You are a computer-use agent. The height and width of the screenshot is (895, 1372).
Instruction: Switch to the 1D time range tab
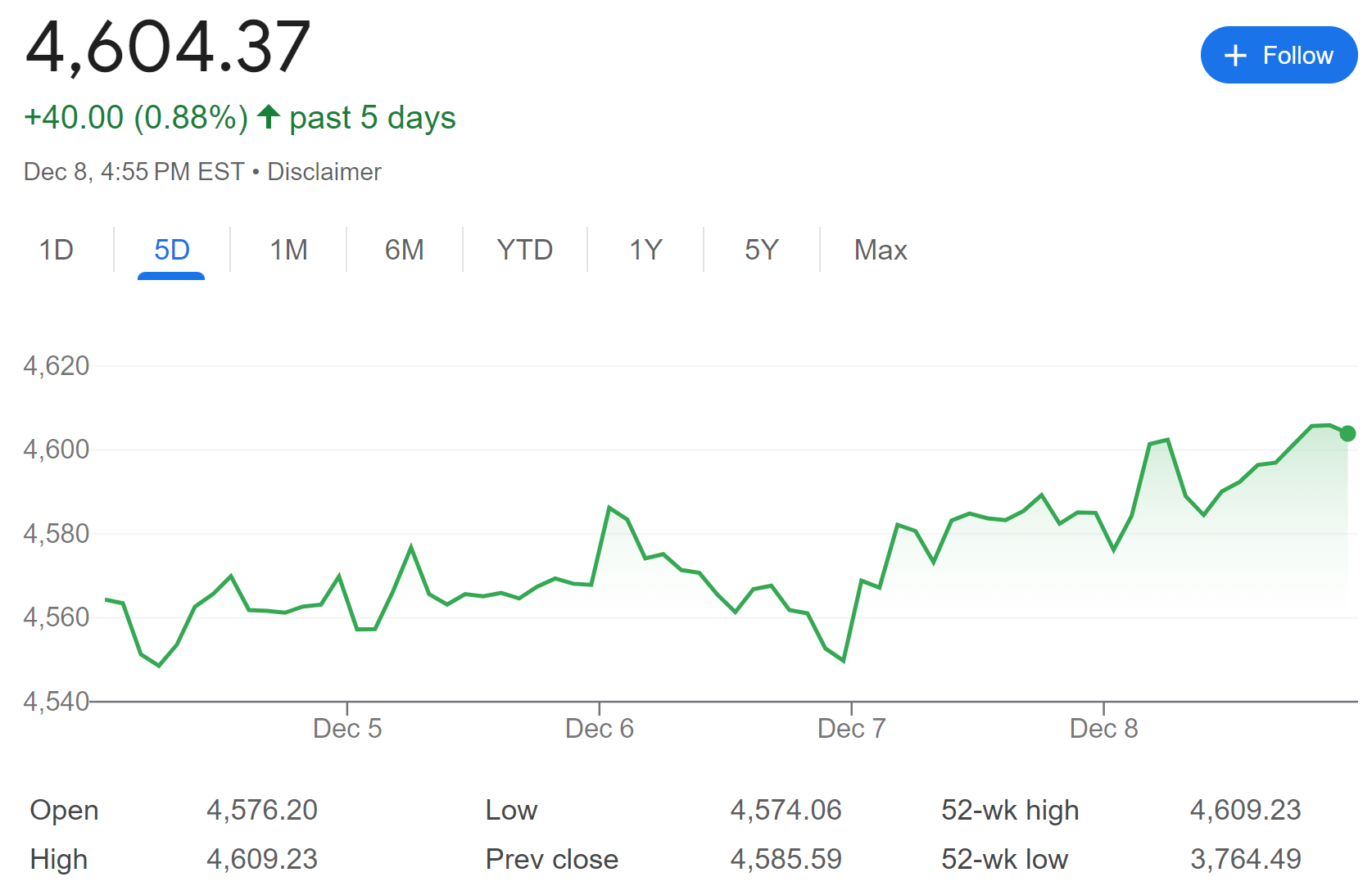tap(57, 250)
